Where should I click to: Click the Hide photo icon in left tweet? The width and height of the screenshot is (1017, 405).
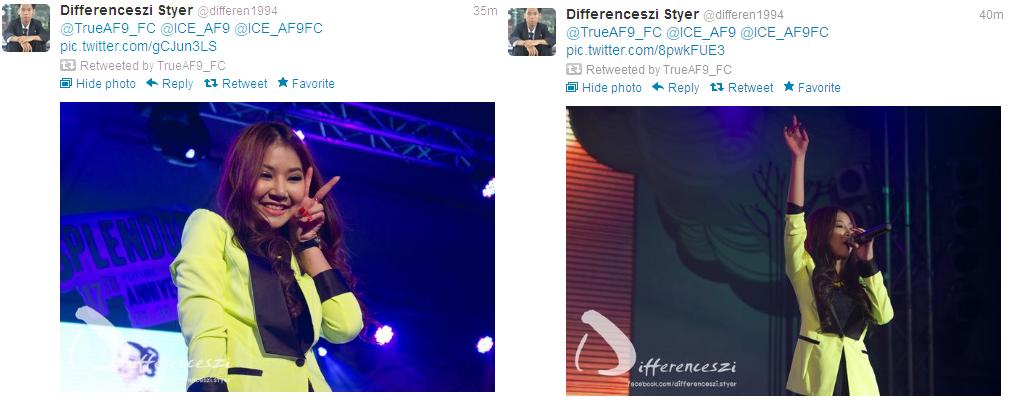pos(66,83)
